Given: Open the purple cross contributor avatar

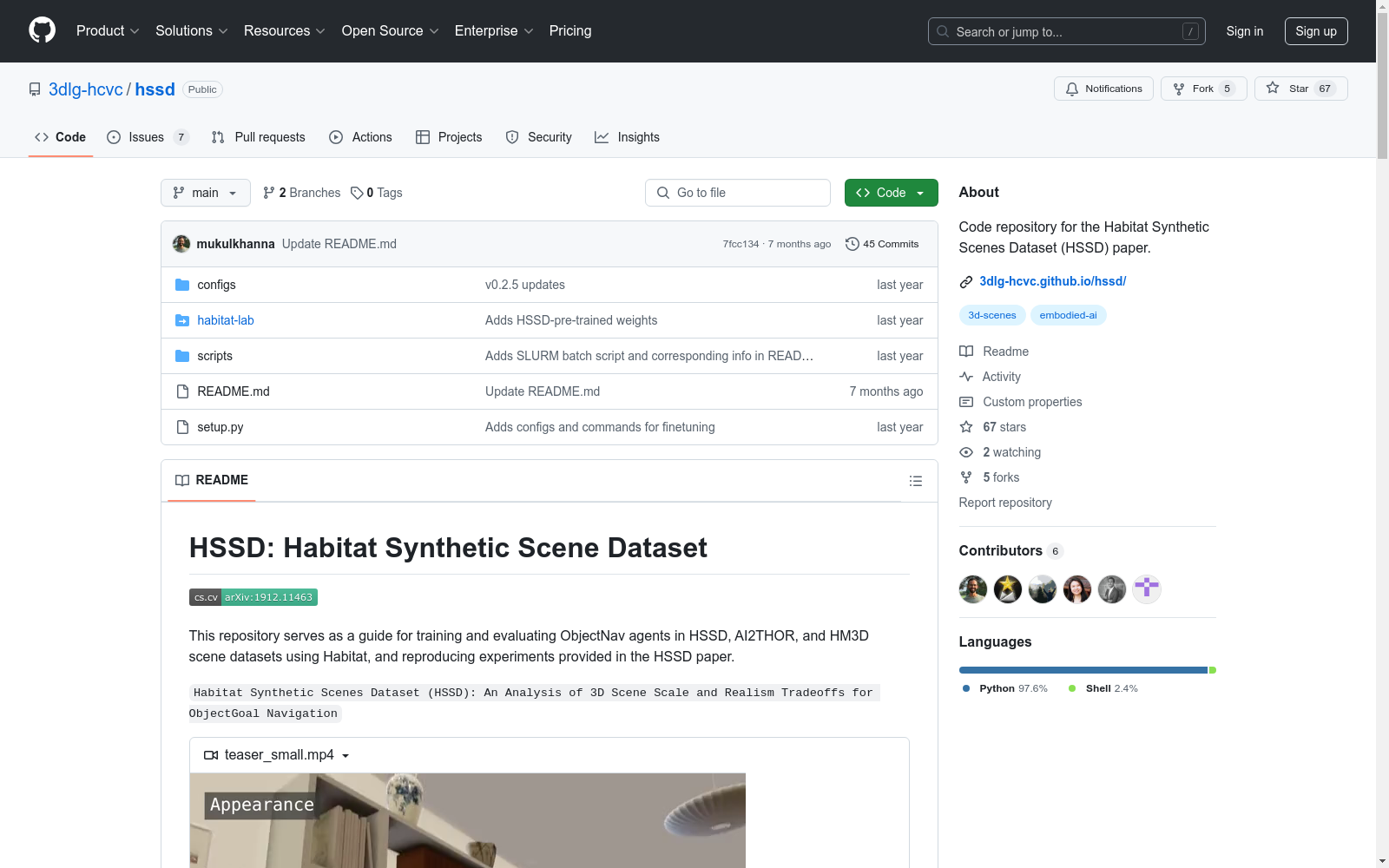Looking at the screenshot, I should (1147, 589).
